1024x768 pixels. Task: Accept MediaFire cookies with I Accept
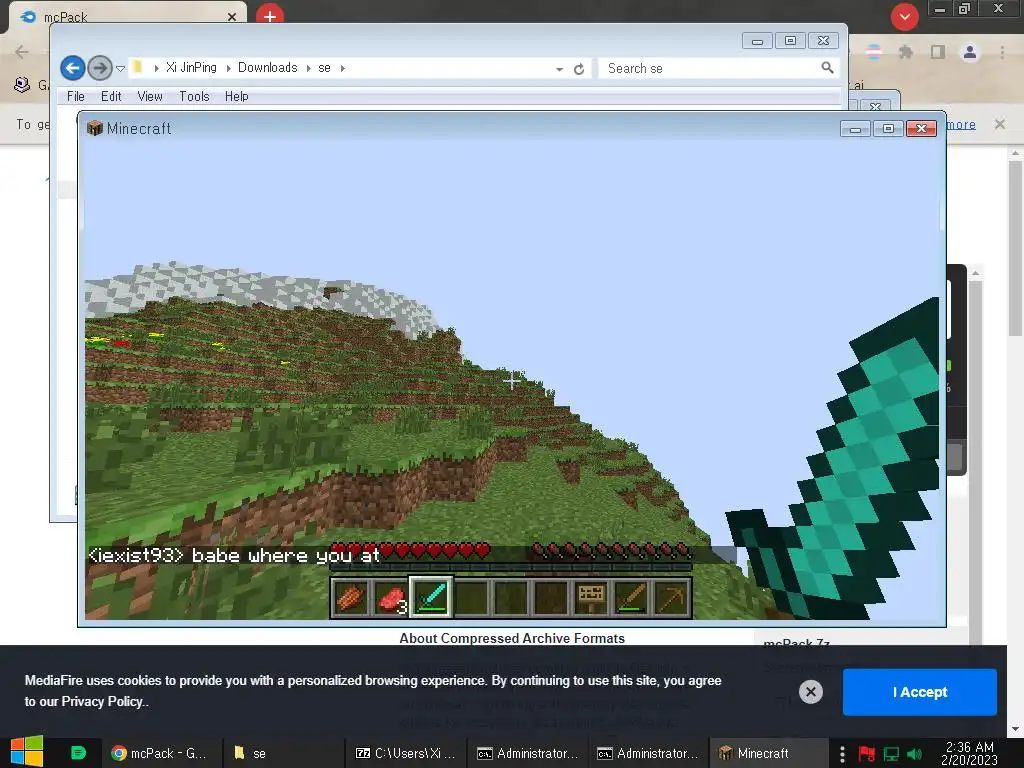point(920,692)
